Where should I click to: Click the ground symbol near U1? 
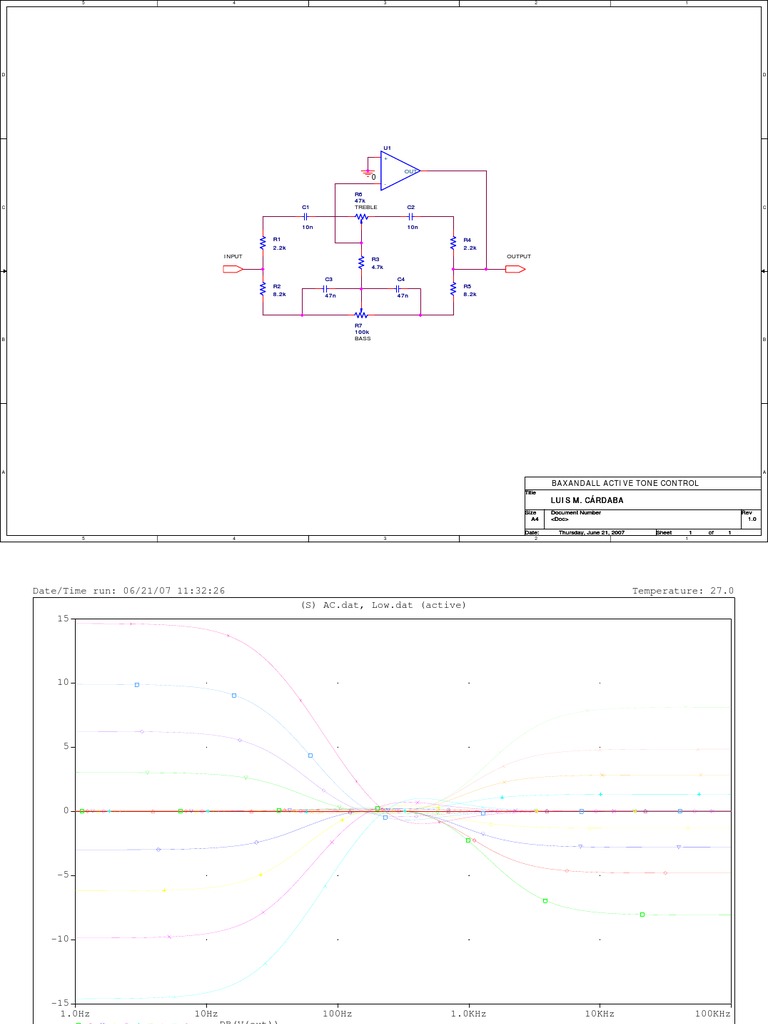click(368, 173)
